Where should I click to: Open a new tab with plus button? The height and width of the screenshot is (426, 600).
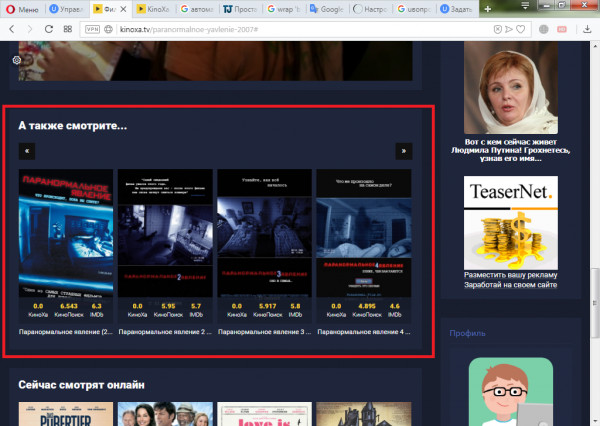point(488,9)
